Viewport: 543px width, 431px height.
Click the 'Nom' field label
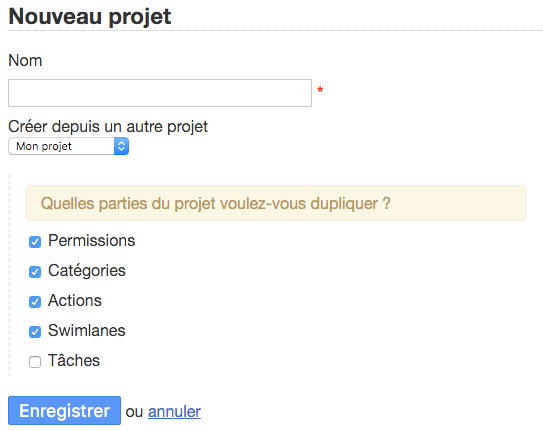click(x=25, y=61)
